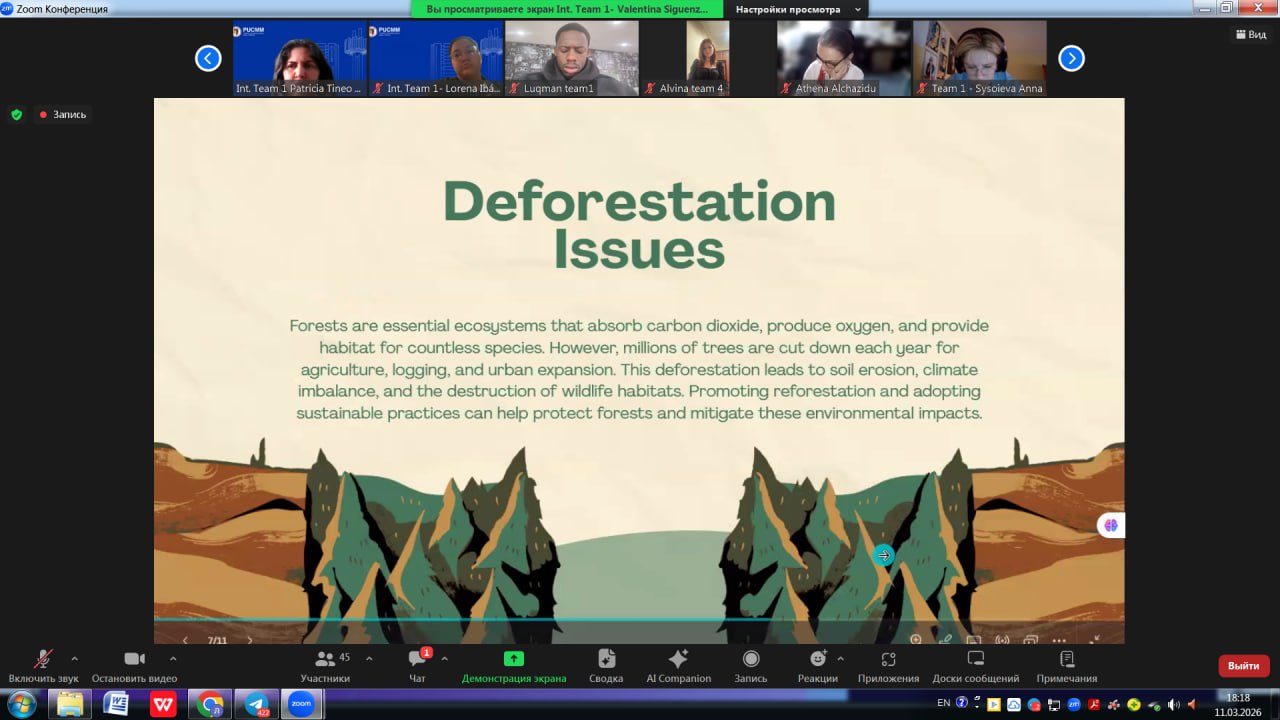Open the Вид view menu
The width and height of the screenshot is (1280, 720).
click(1250, 34)
